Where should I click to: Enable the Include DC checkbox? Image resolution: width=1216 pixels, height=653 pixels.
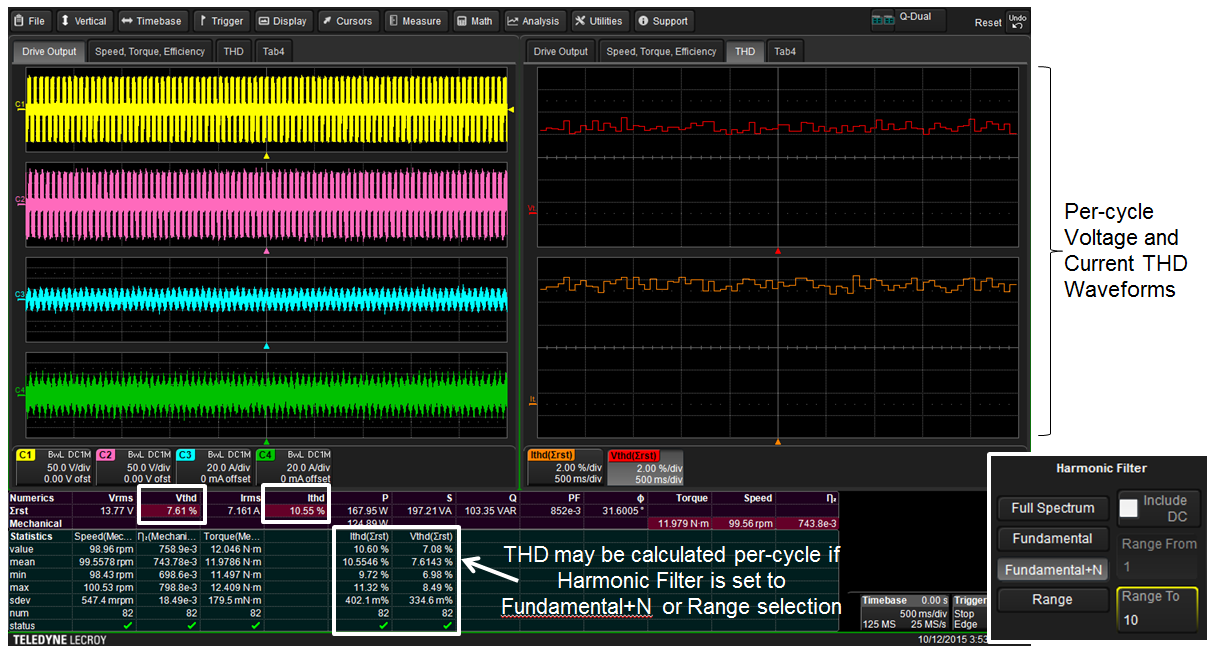tap(1129, 507)
